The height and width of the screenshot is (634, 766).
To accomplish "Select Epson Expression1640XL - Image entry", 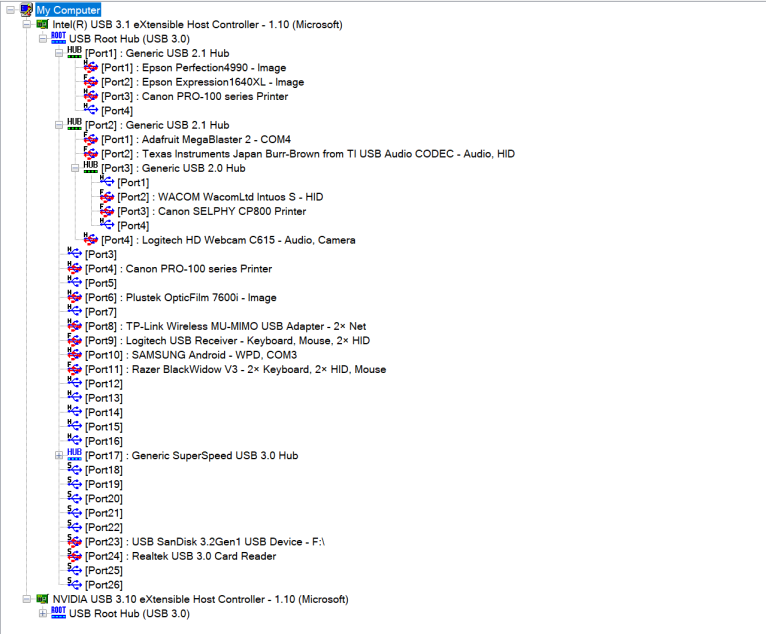I will point(202,82).
